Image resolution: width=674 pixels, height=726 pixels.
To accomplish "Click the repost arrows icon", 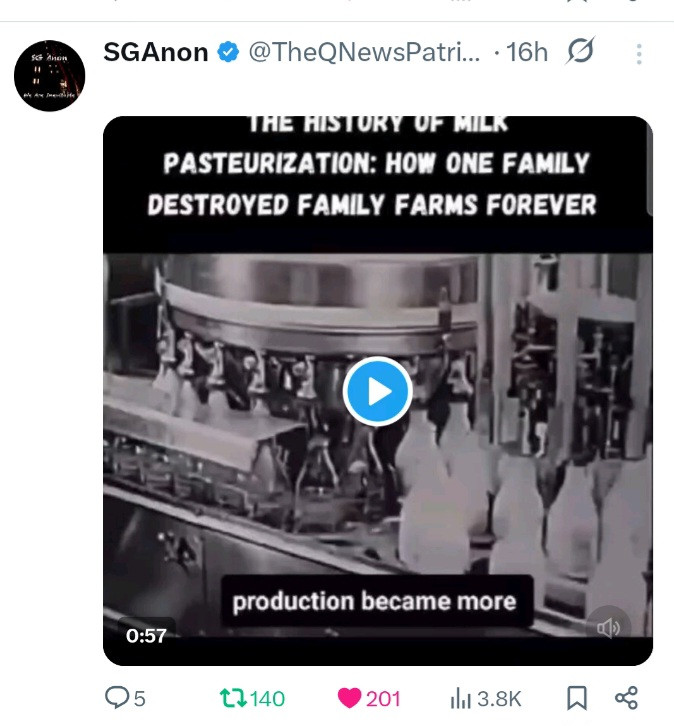I will tap(232, 698).
